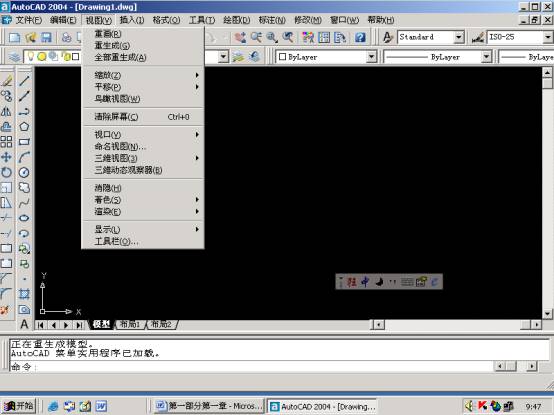
Task: Select the Erase tool in Modify toolbar
Action: click(x=6, y=81)
